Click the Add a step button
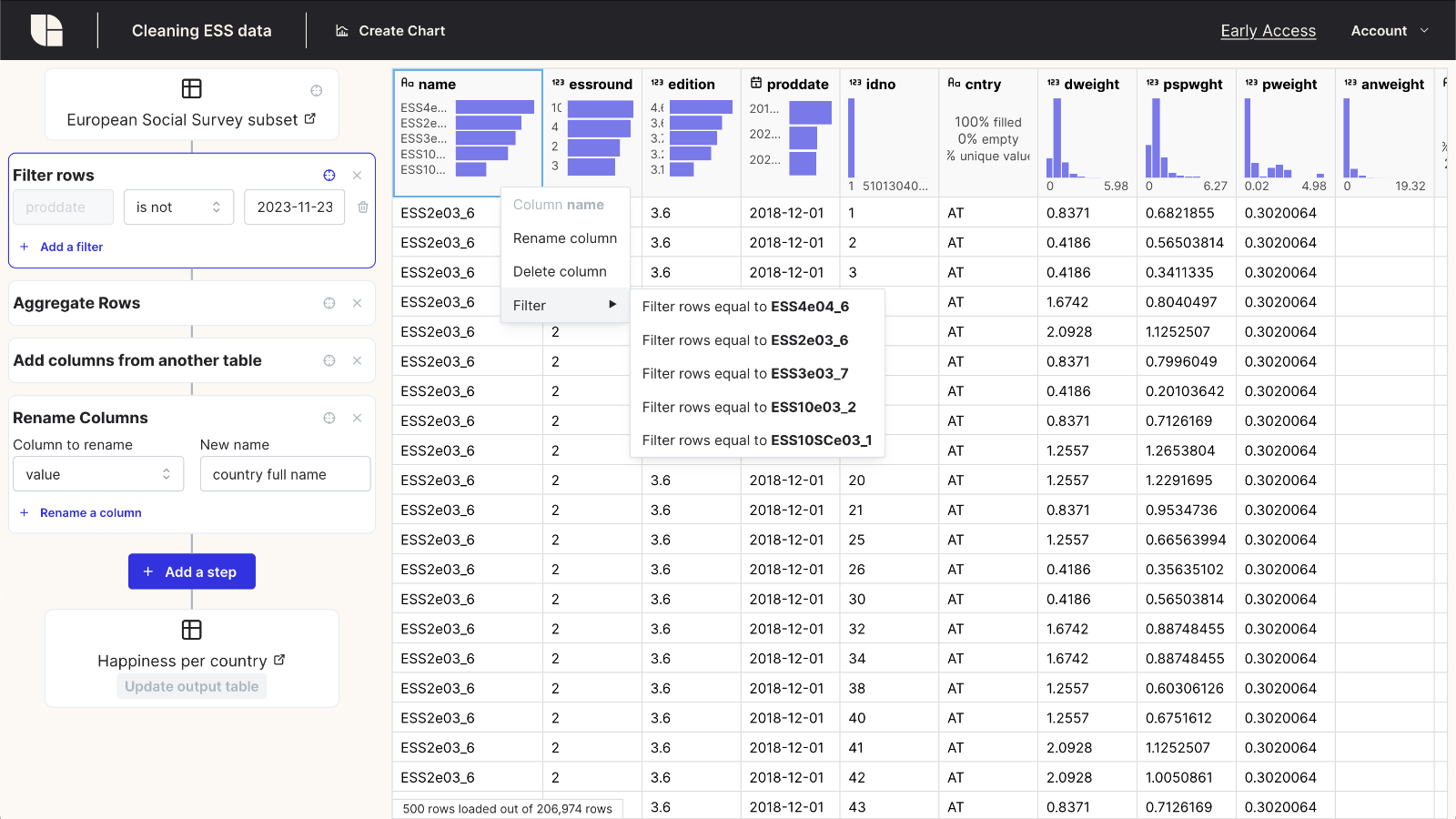This screenshot has height=819, width=1456. point(192,571)
